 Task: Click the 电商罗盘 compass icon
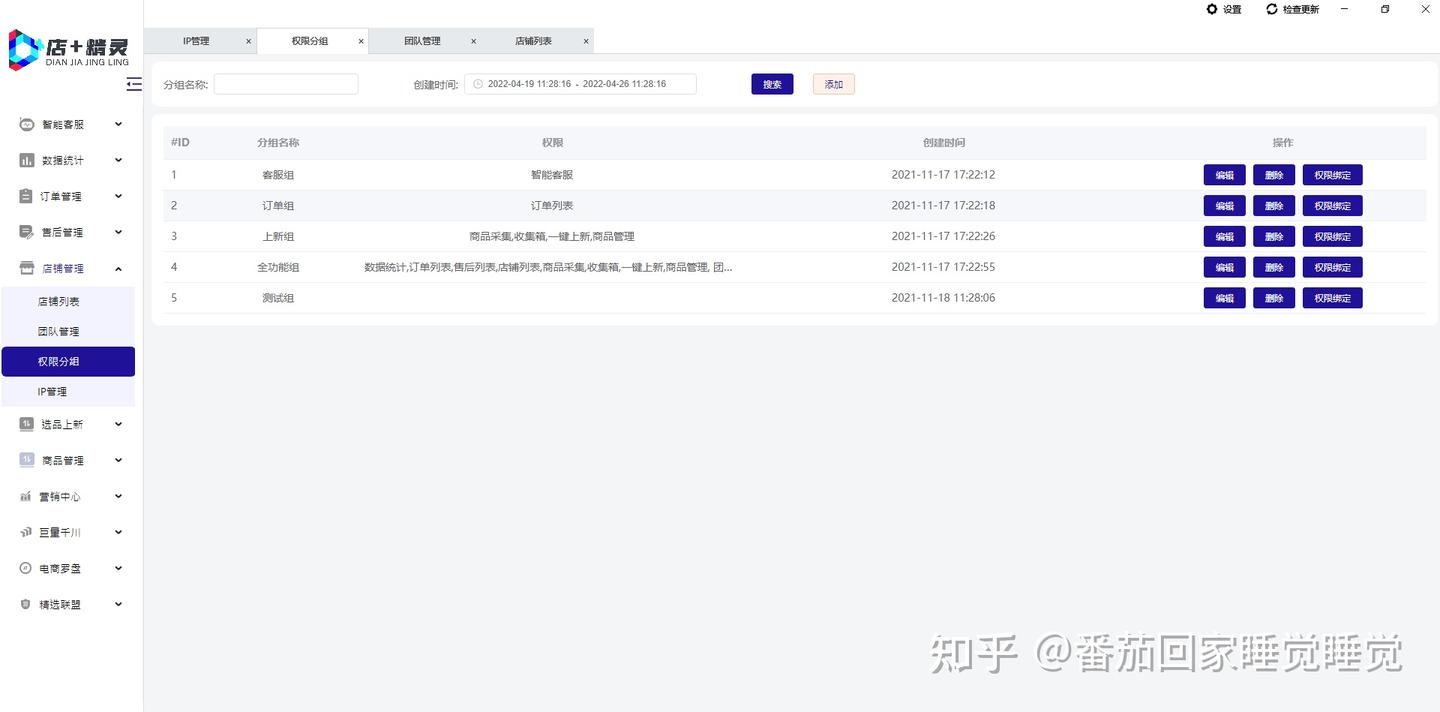26,569
